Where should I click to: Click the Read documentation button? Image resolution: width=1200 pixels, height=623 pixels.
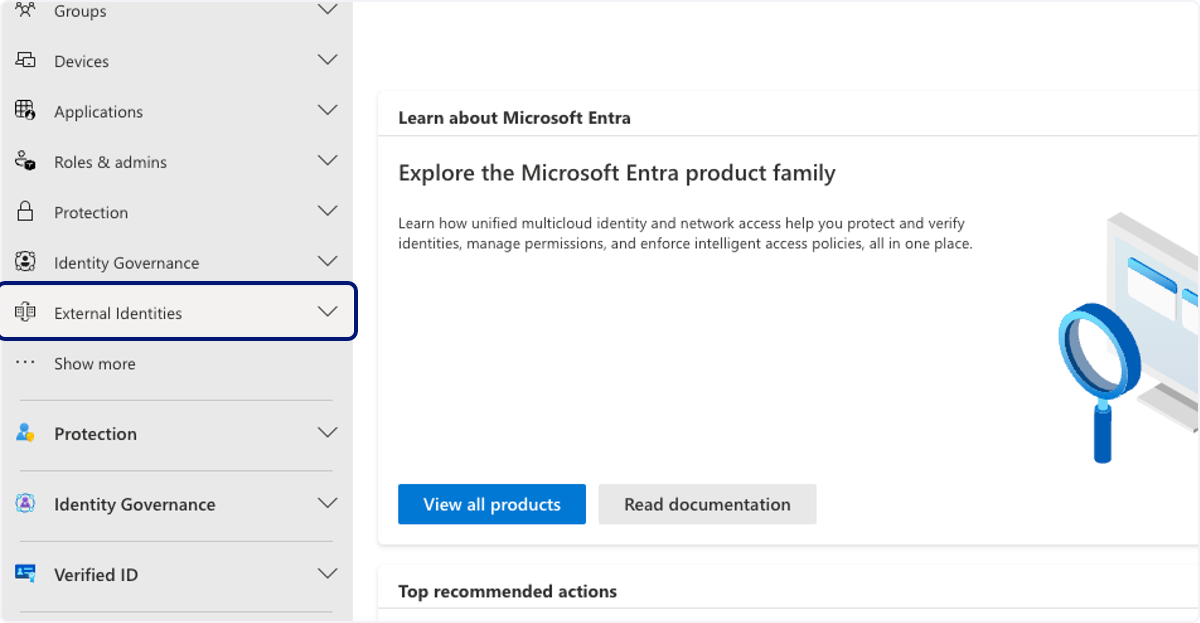(x=708, y=504)
